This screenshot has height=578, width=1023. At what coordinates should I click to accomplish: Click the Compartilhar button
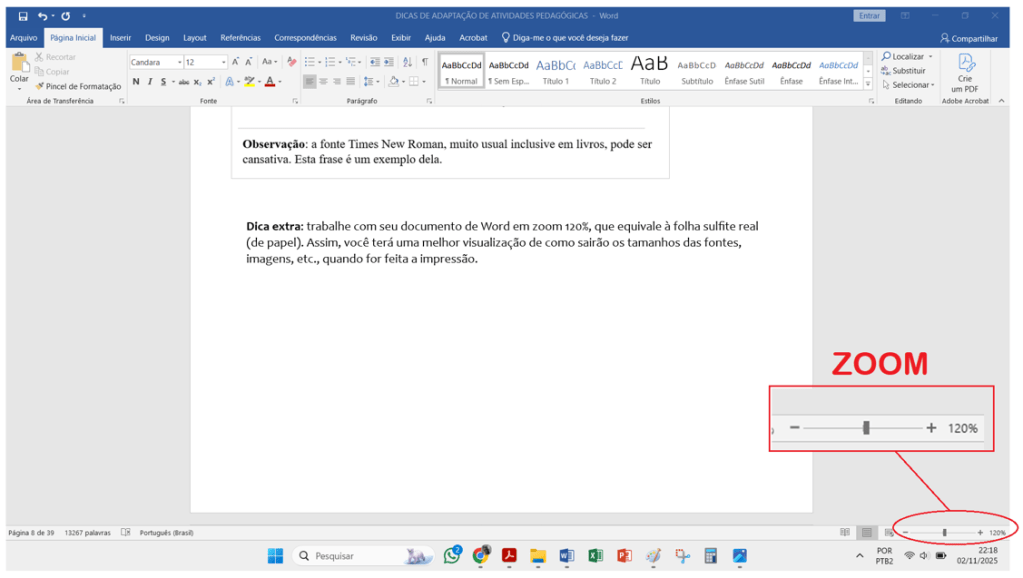(x=970, y=38)
